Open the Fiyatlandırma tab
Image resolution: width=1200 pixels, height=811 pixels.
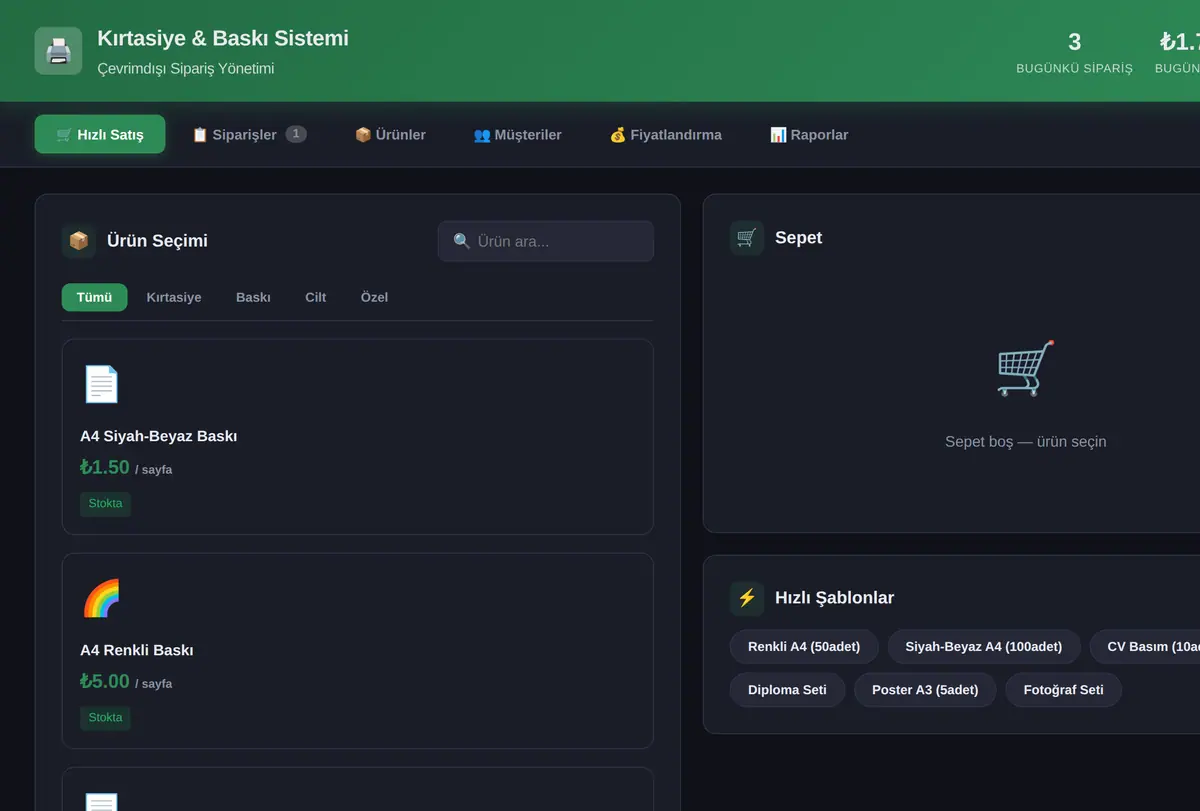pos(665,134)
